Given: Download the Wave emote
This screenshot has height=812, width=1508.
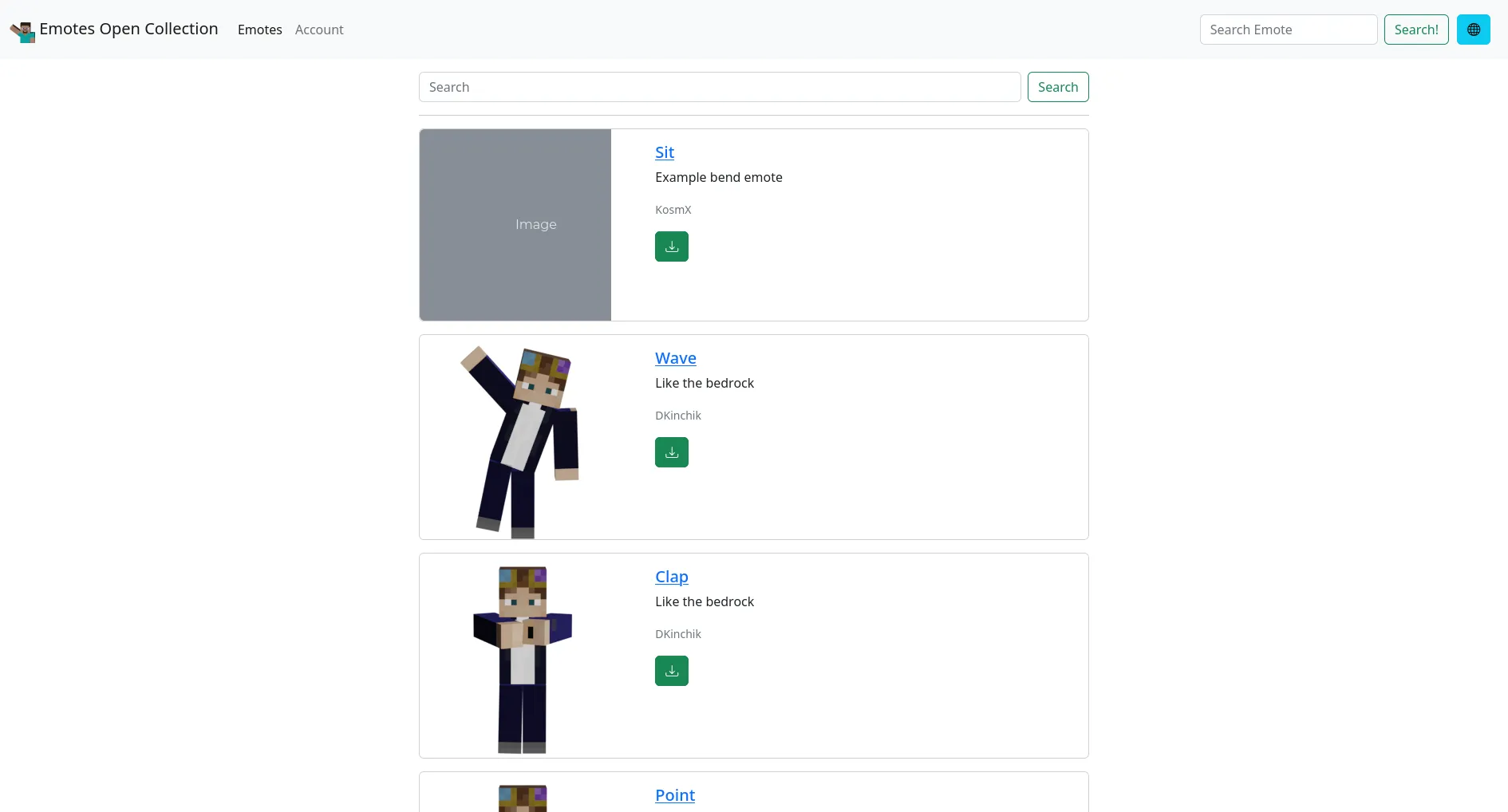Looking at the screenshot, I should click(672, 452).
